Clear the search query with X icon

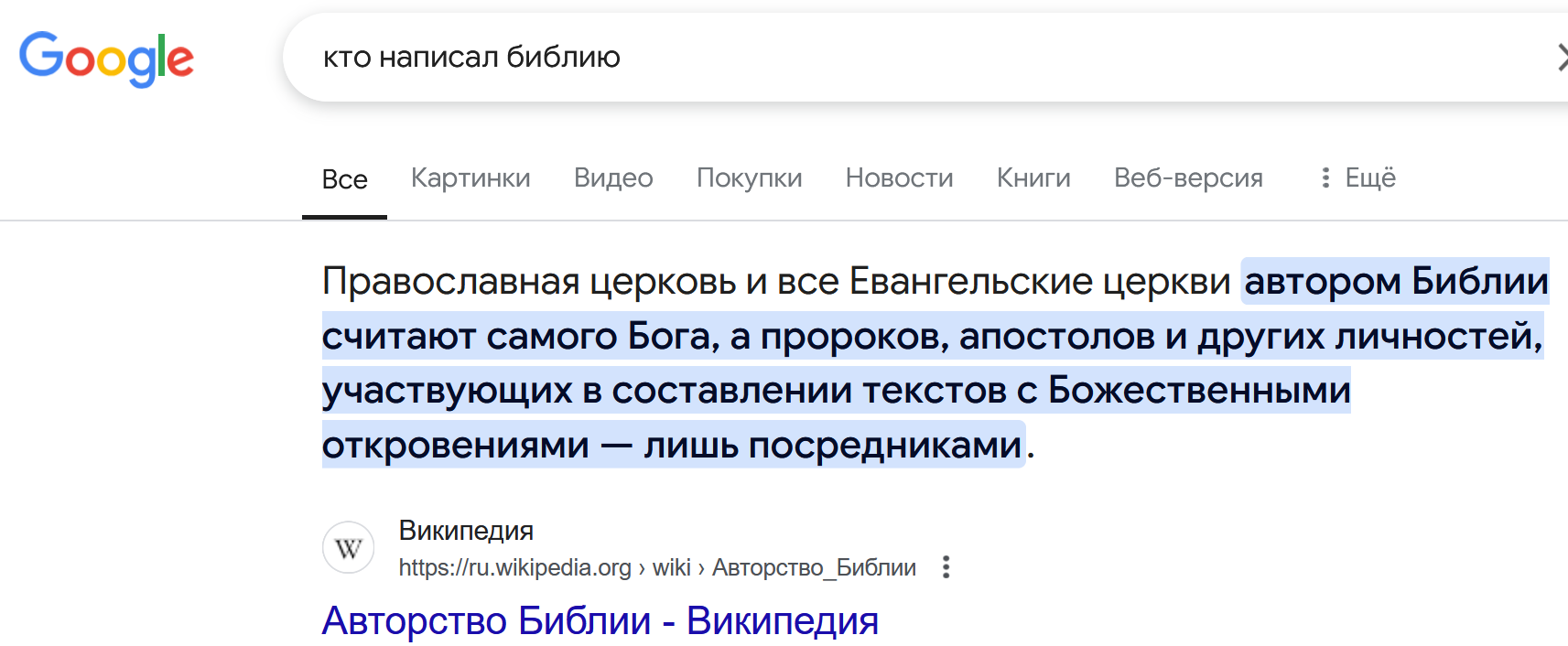point(1562,58)
